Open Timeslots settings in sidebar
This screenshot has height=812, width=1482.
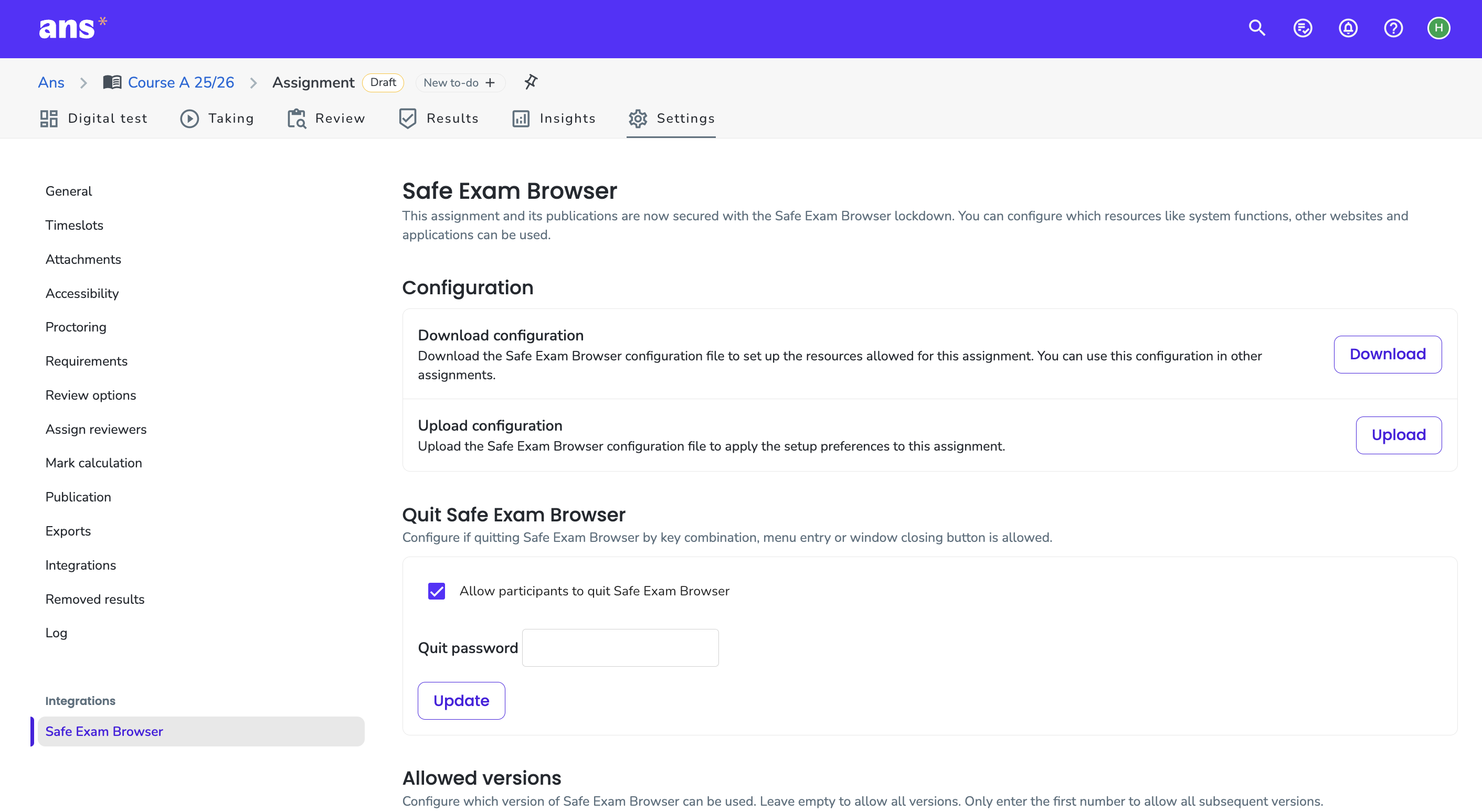point(74,225)
